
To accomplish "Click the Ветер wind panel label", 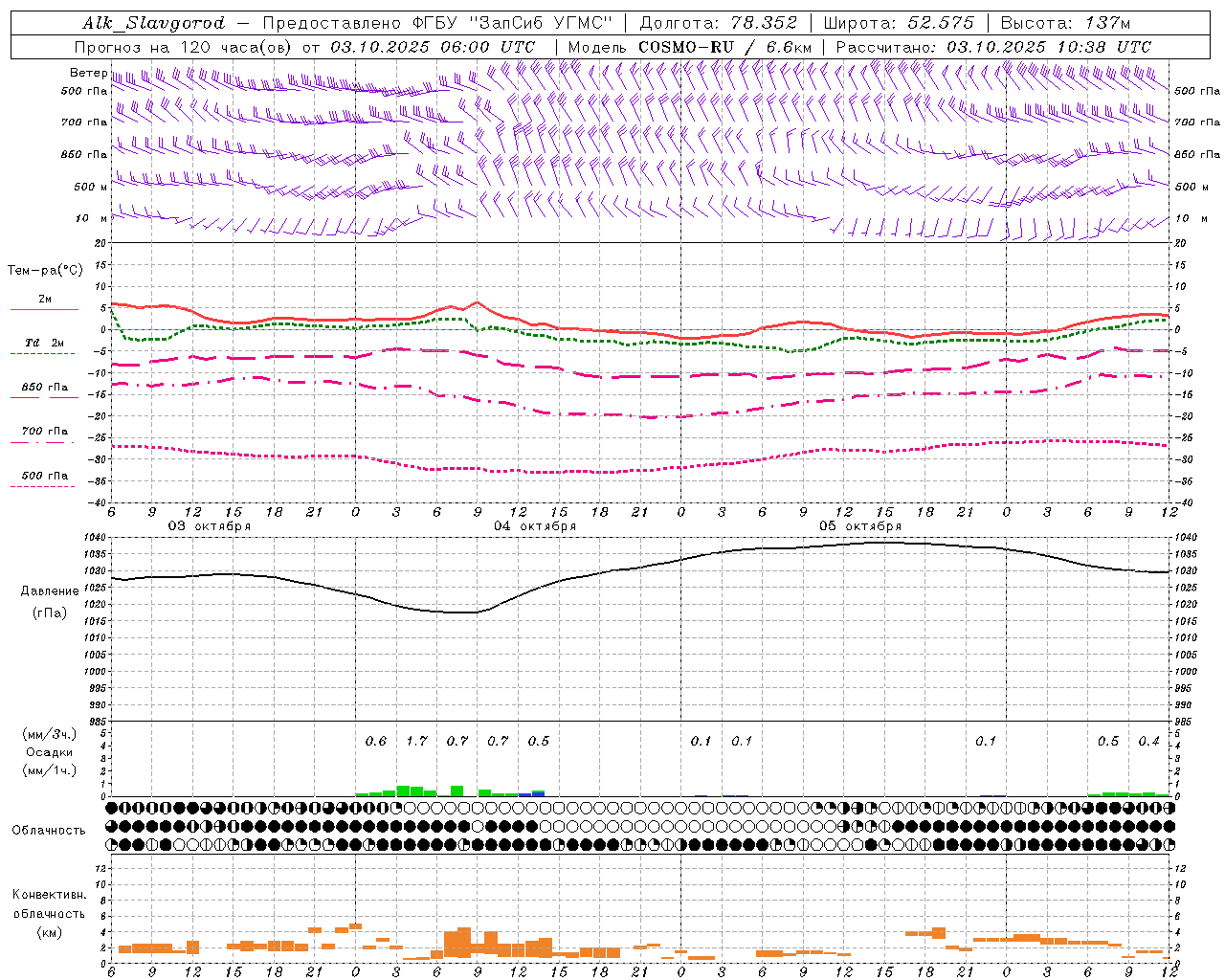I will (x=88, y=73).
